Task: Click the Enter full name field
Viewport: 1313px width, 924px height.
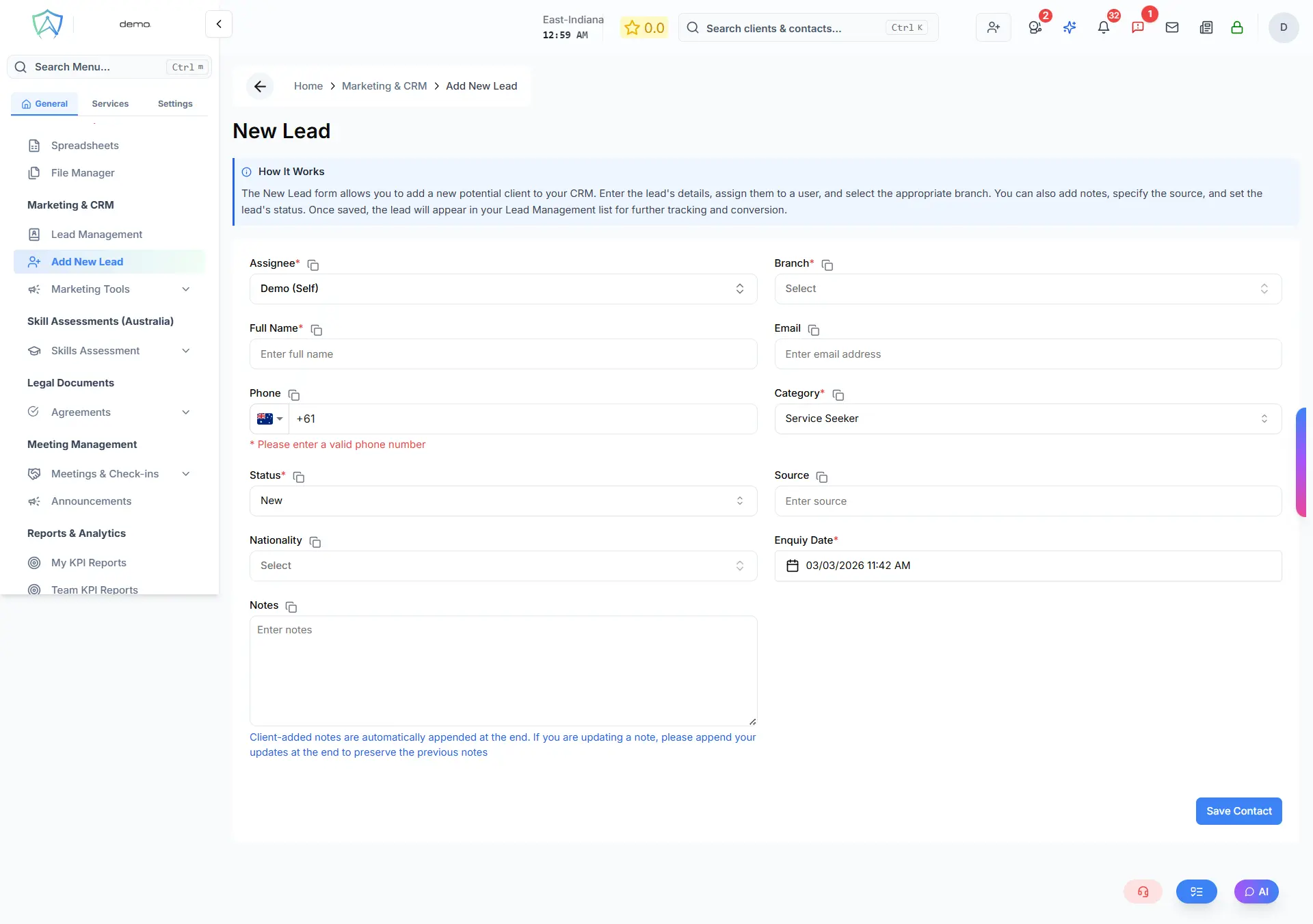Action: (503, 354)
